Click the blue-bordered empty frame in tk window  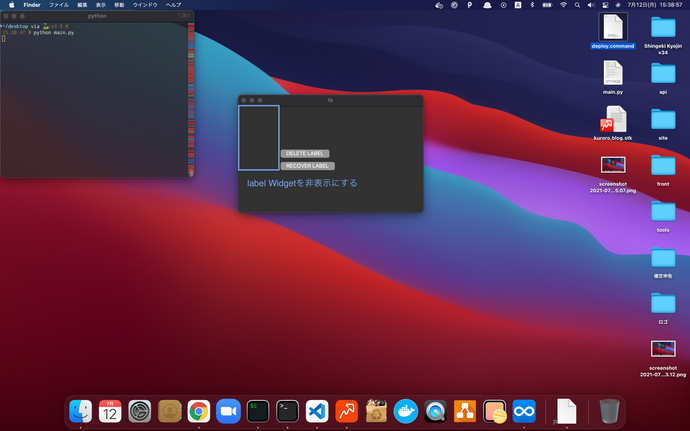(259, 138)
